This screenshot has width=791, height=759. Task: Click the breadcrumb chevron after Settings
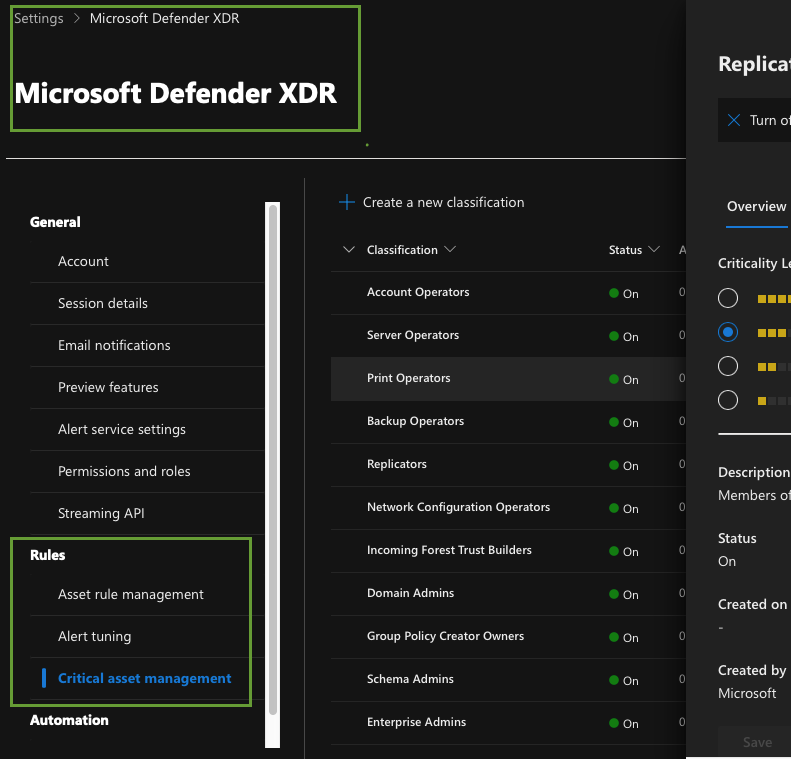77,19
